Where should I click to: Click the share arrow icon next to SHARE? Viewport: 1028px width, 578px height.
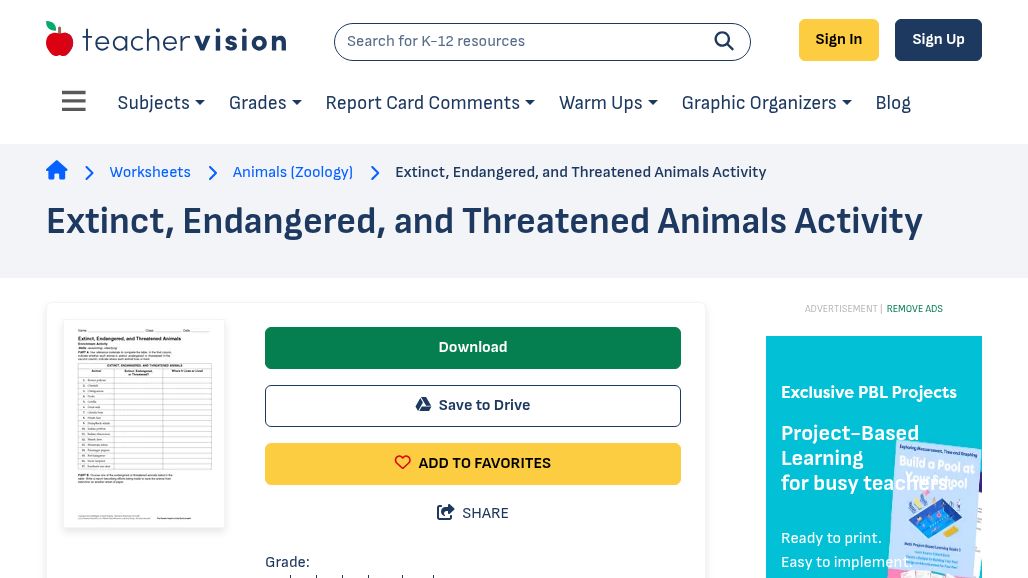(446, 512)
